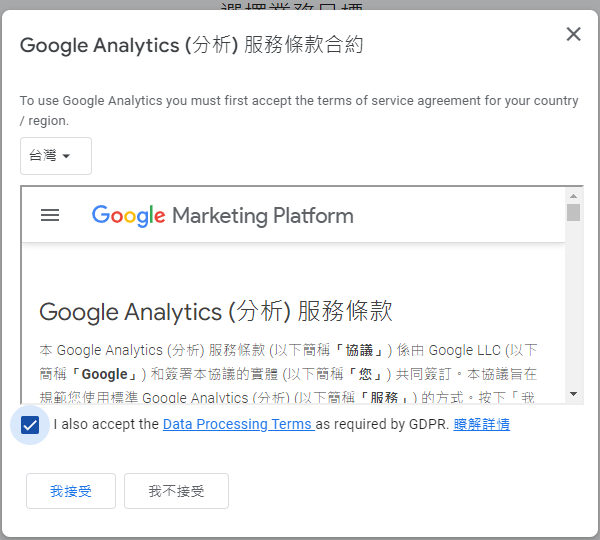Click the scrollbar down arrow in terms frame
The height and width of the screenshot is (540, 600).
click(573, 394)
